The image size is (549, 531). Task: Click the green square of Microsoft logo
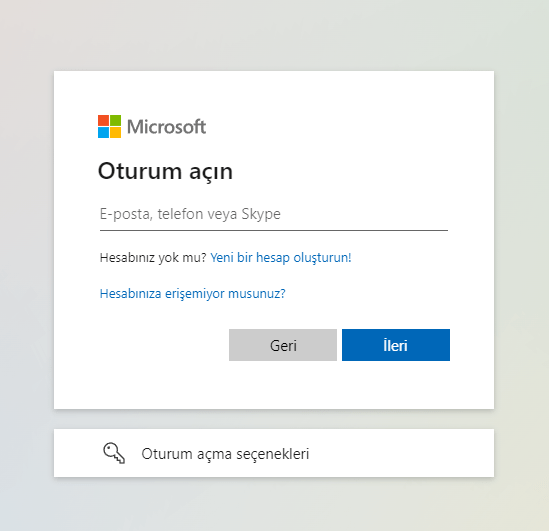click(x=116, y=120)
